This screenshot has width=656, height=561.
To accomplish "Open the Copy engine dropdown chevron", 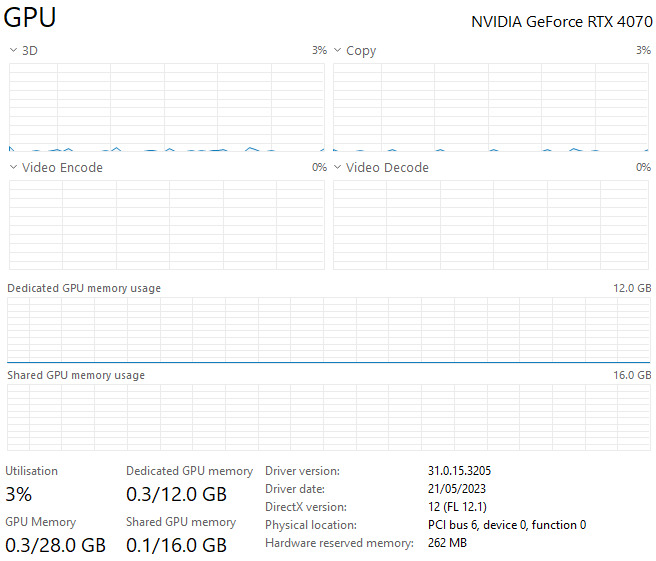I will click(338, 50).
